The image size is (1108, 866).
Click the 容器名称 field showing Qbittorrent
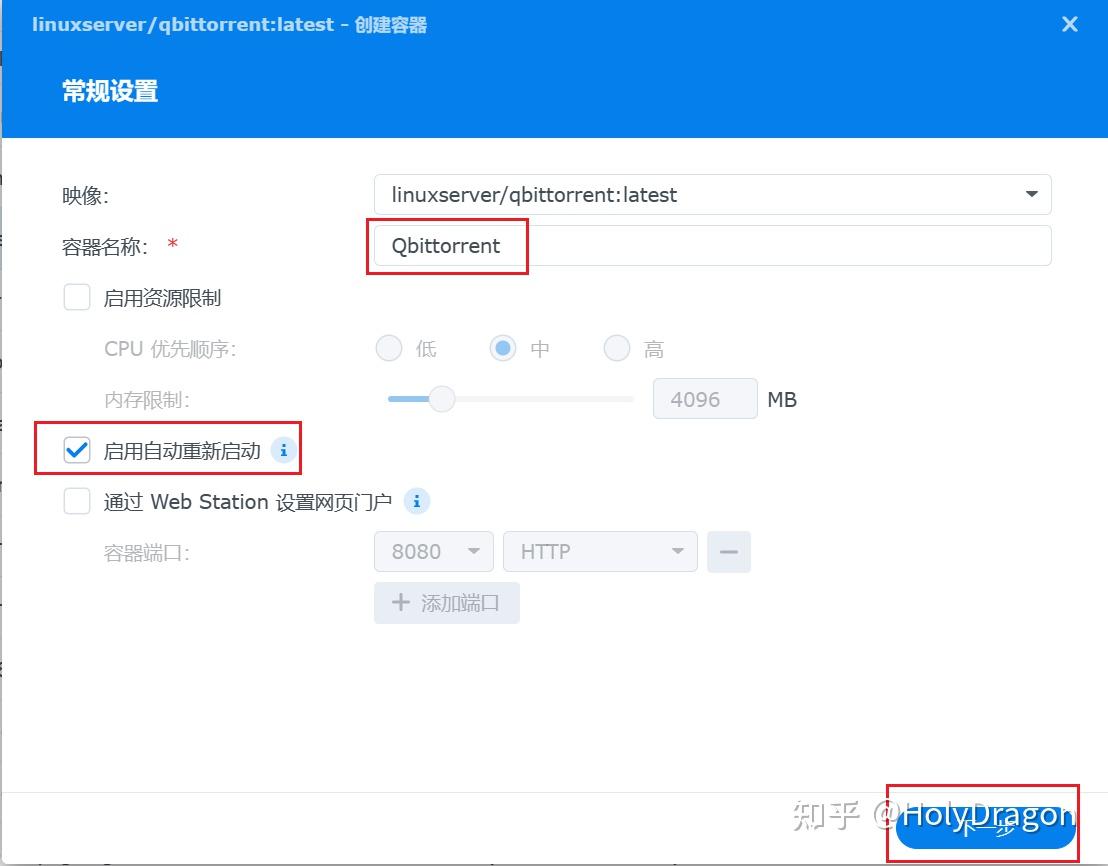pyautogui.click(x=500, y=245)
